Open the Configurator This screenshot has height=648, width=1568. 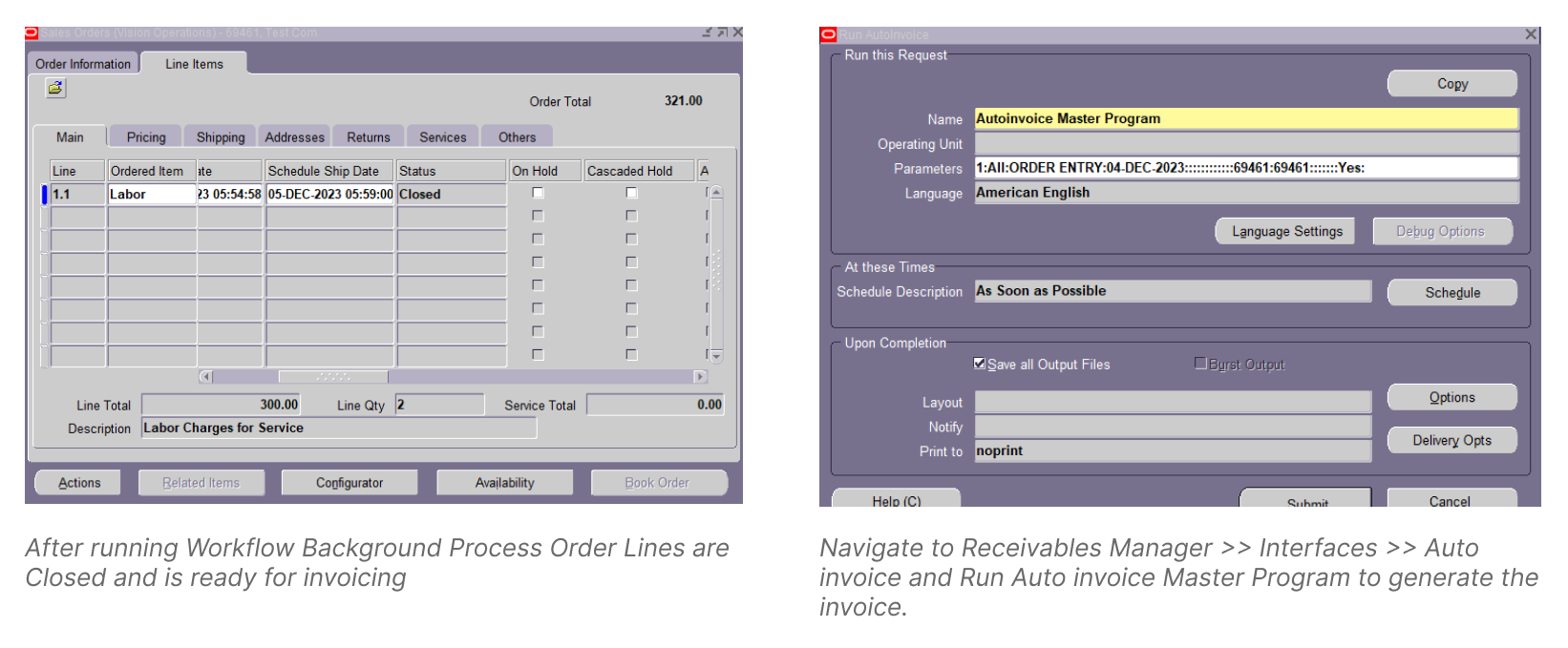(x=350, y=483)
